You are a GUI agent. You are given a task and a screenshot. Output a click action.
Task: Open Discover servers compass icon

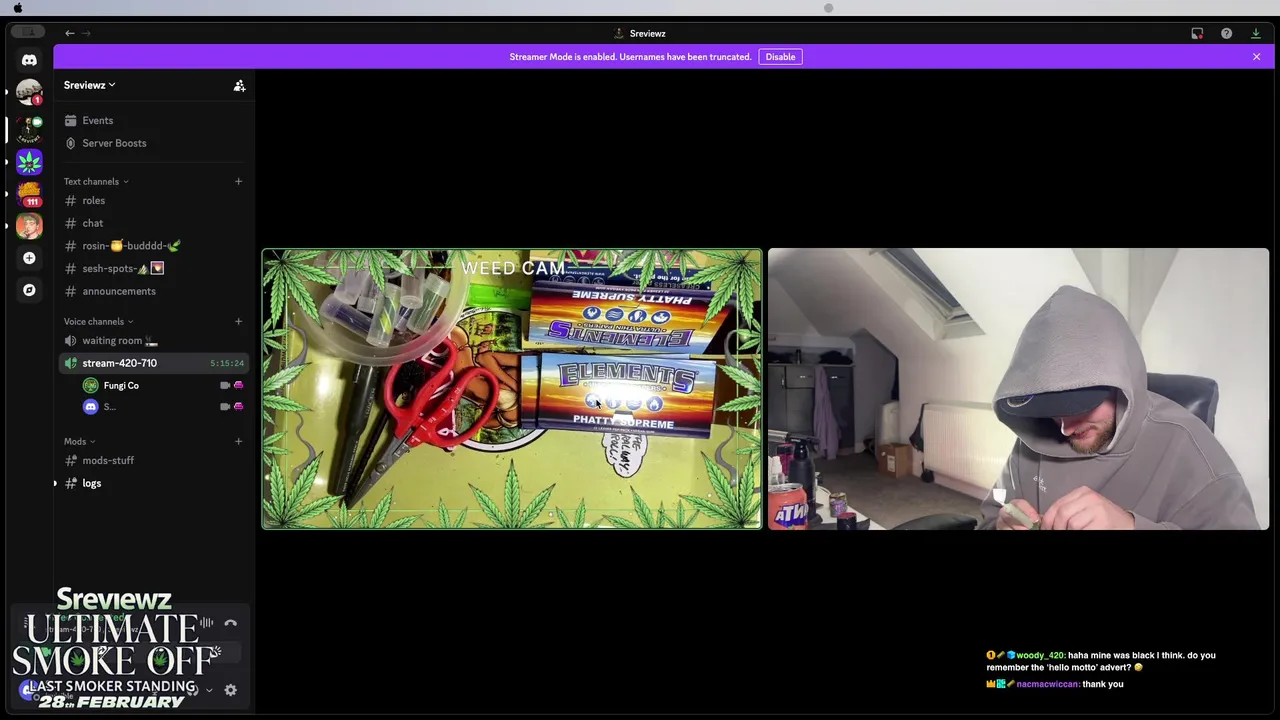click(x=29, y=290)
